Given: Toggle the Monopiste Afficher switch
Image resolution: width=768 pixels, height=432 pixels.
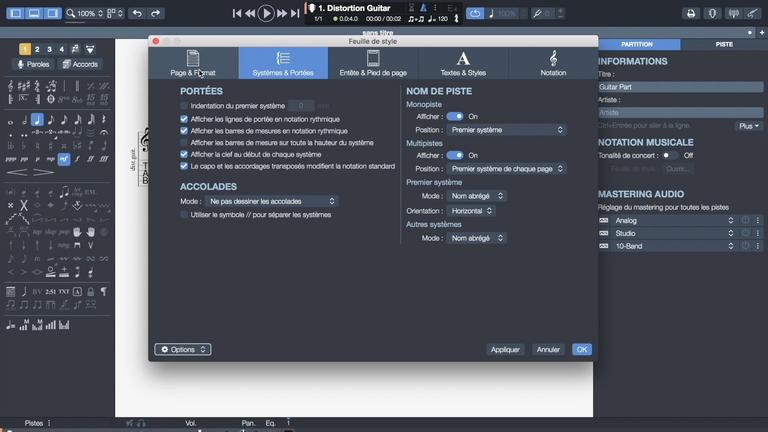Looking at the screenshot, I should coord(455,117).
